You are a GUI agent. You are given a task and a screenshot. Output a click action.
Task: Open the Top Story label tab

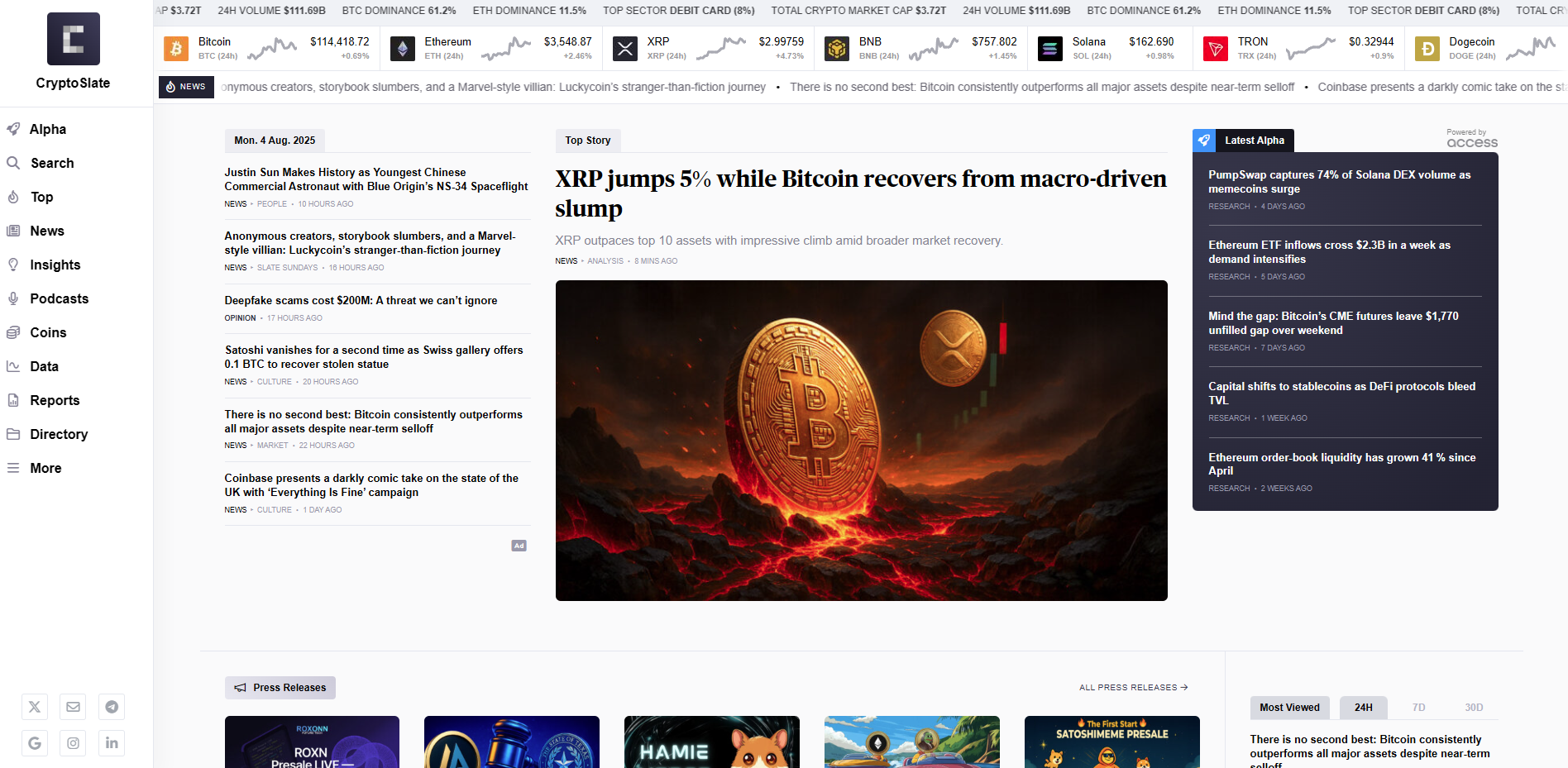click(x=588, y=141)
